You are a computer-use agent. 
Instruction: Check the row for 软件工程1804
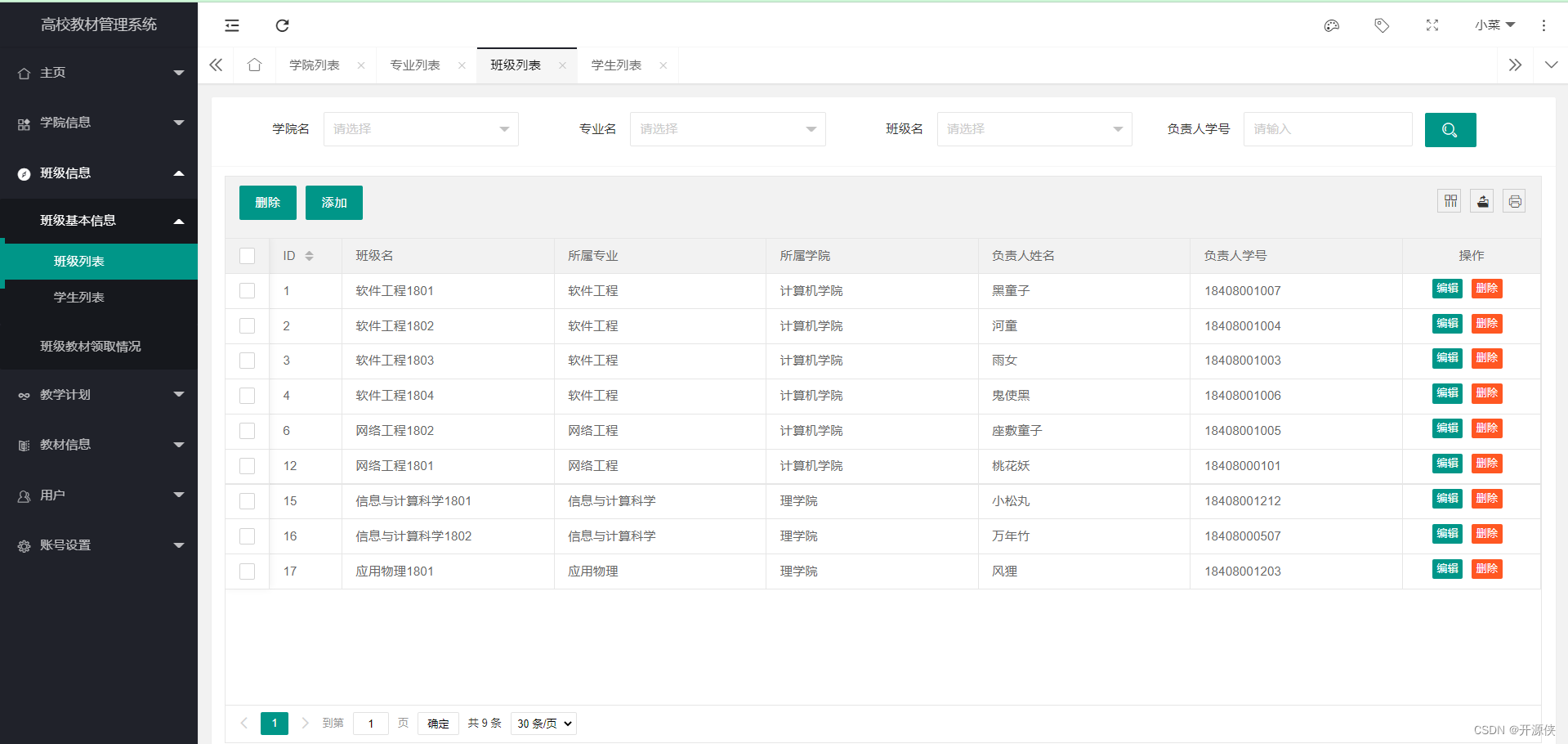(x=248, y=396)
